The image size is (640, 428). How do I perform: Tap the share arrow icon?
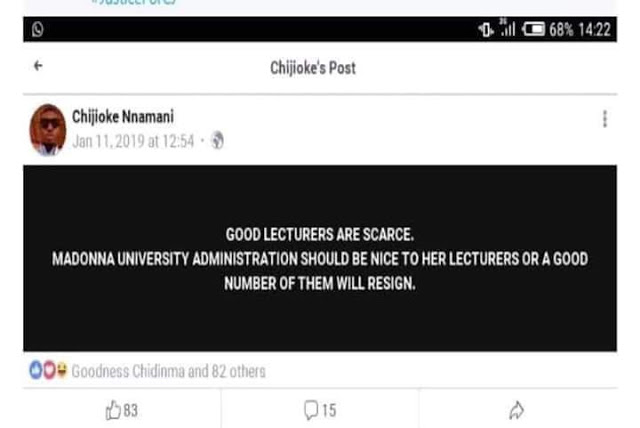(517, 410)
